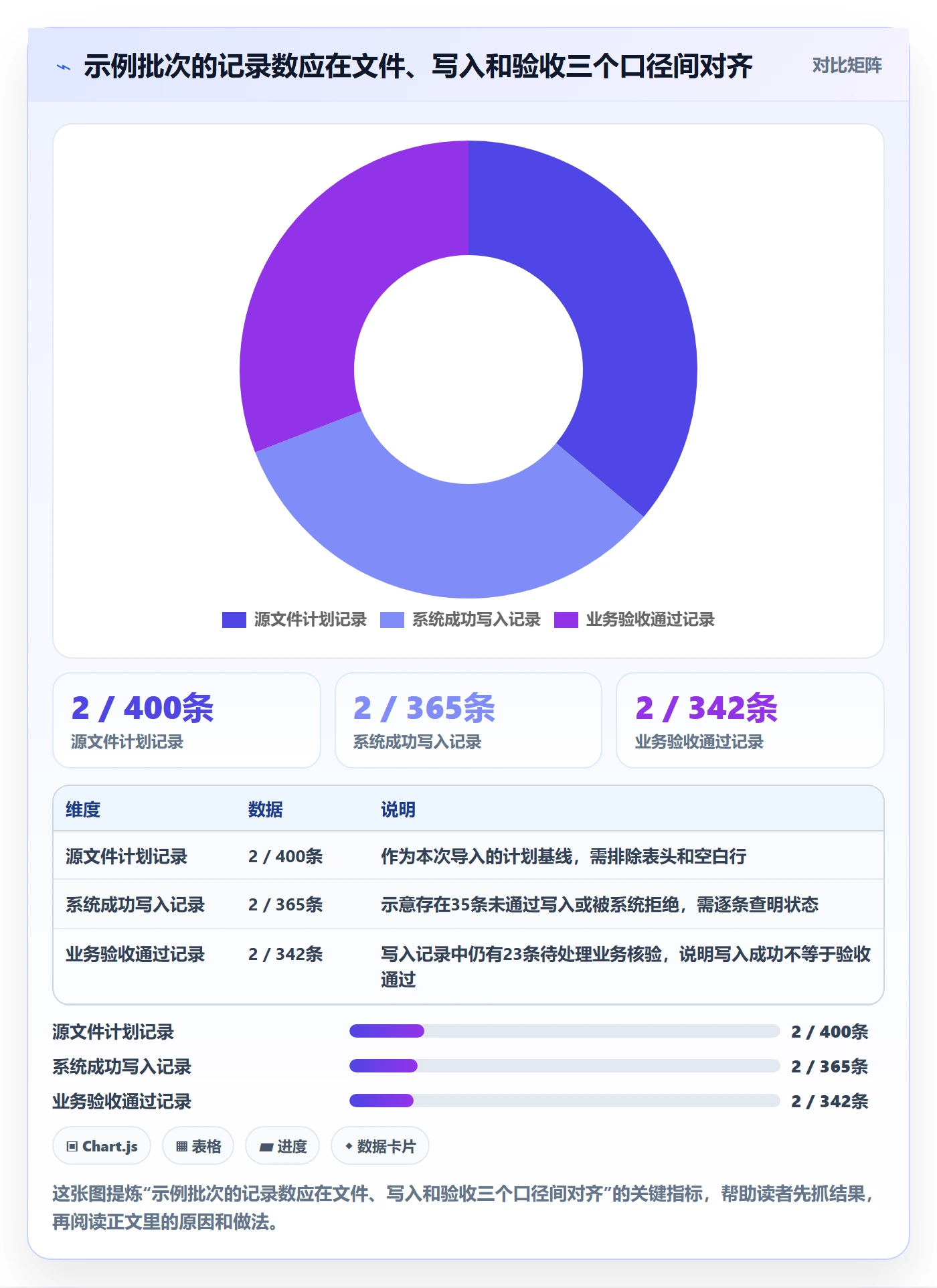
Task: Click the 表格 tag chip
Action: (198, 1146)
